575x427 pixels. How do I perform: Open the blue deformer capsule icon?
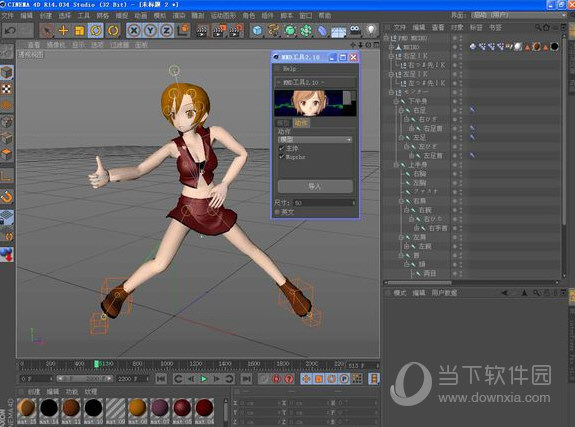(322, 31)
